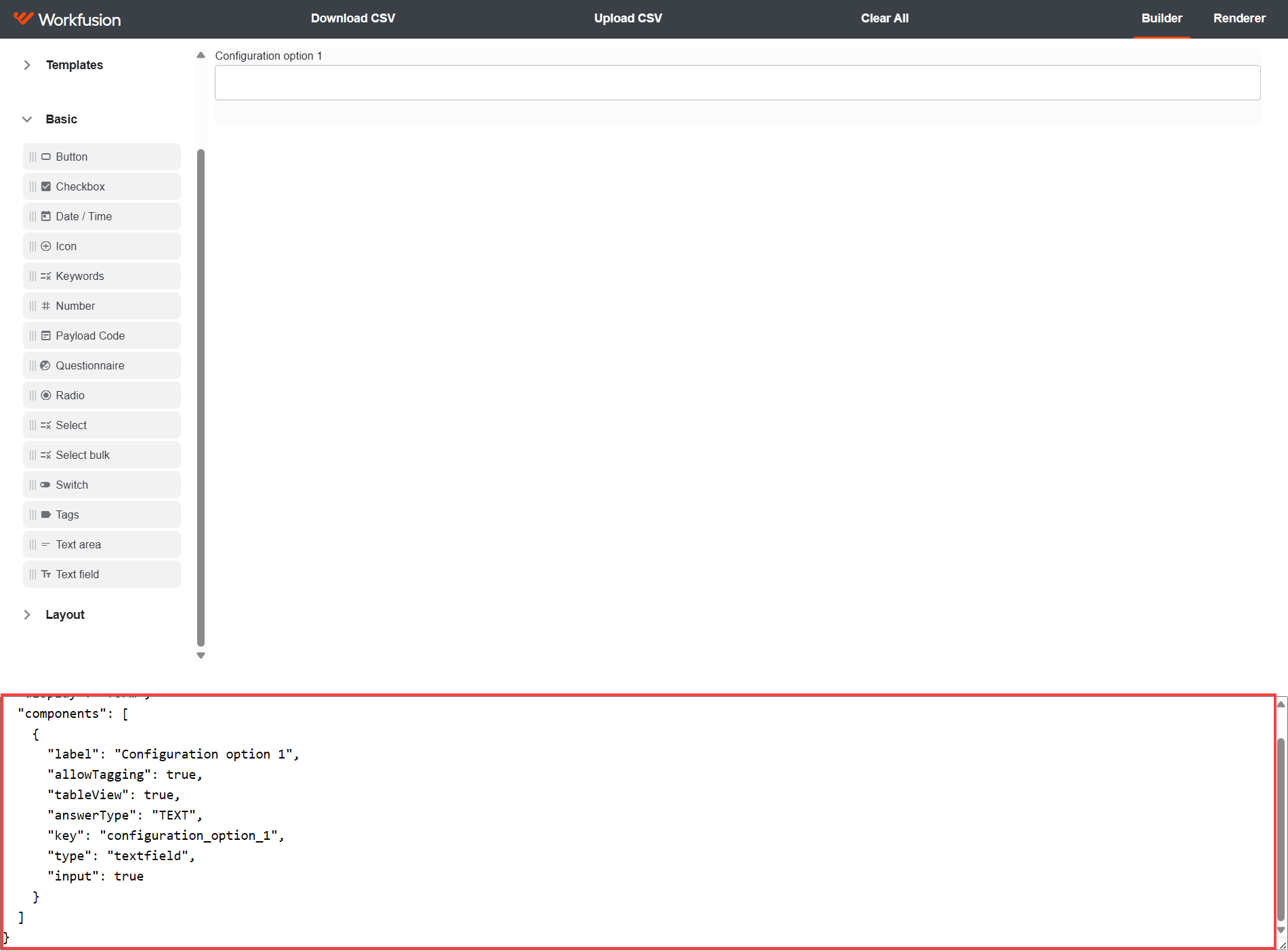Click the "input": true JSON line
1288x951 pixels.
pos(96,876)
